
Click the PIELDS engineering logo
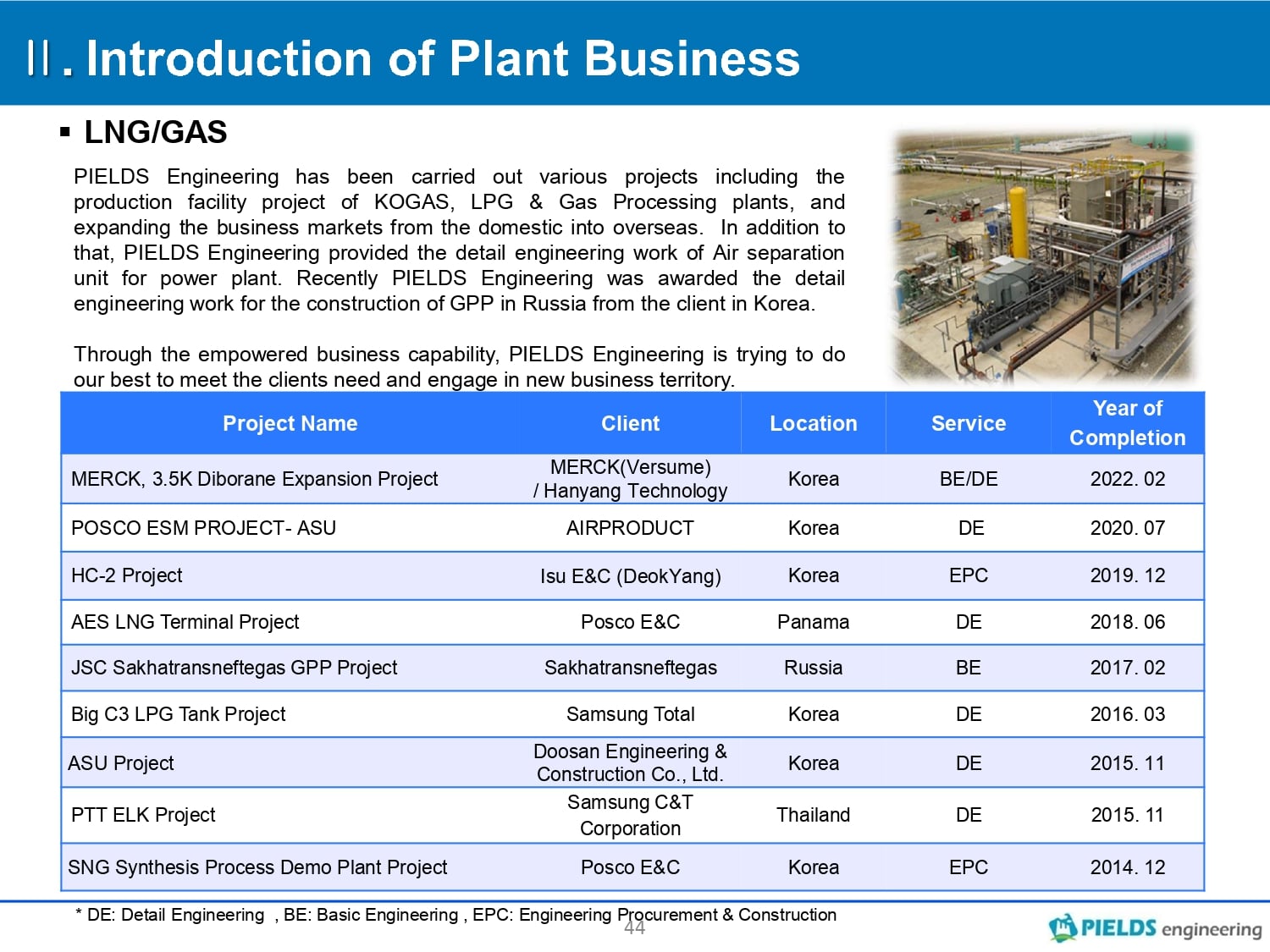[x=1155, y=927]
